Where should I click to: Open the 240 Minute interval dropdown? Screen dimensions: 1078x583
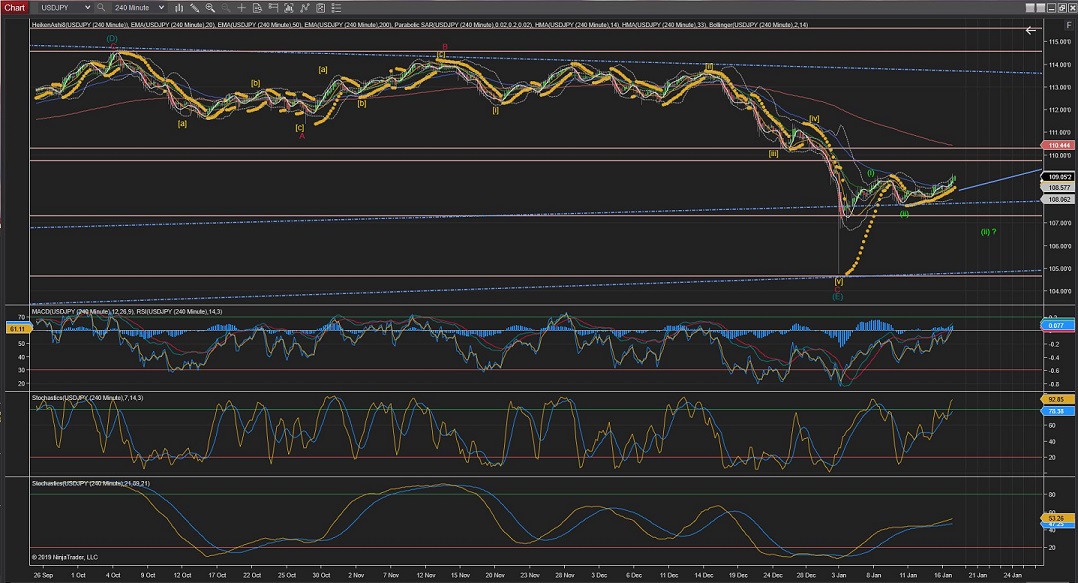coord(140,8)
